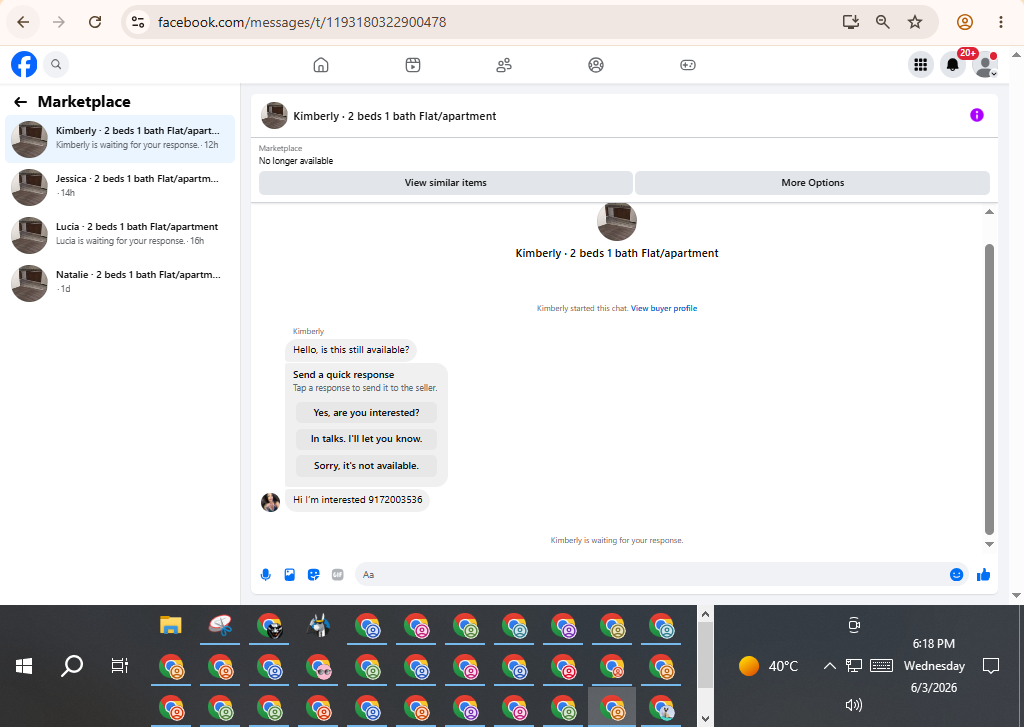Click the taskbar overflow scroll-up arrow

(705, 614)
